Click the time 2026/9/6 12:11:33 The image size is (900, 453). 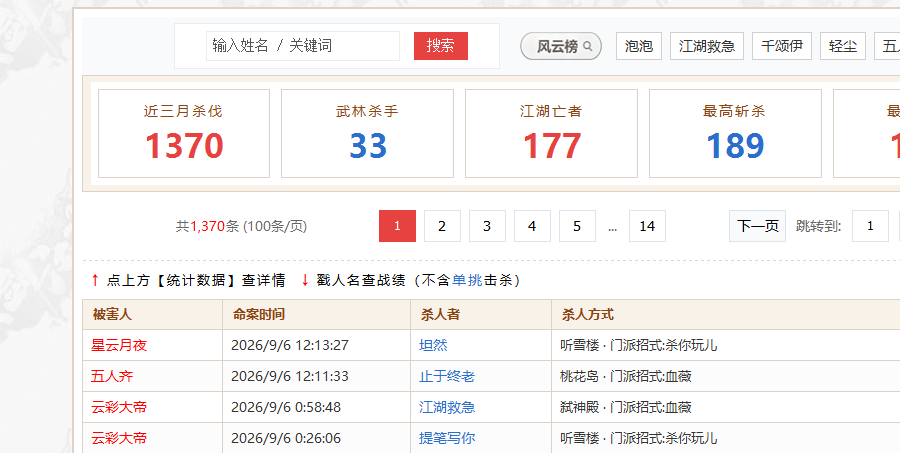pyautogui.click(x=290, y=376)
